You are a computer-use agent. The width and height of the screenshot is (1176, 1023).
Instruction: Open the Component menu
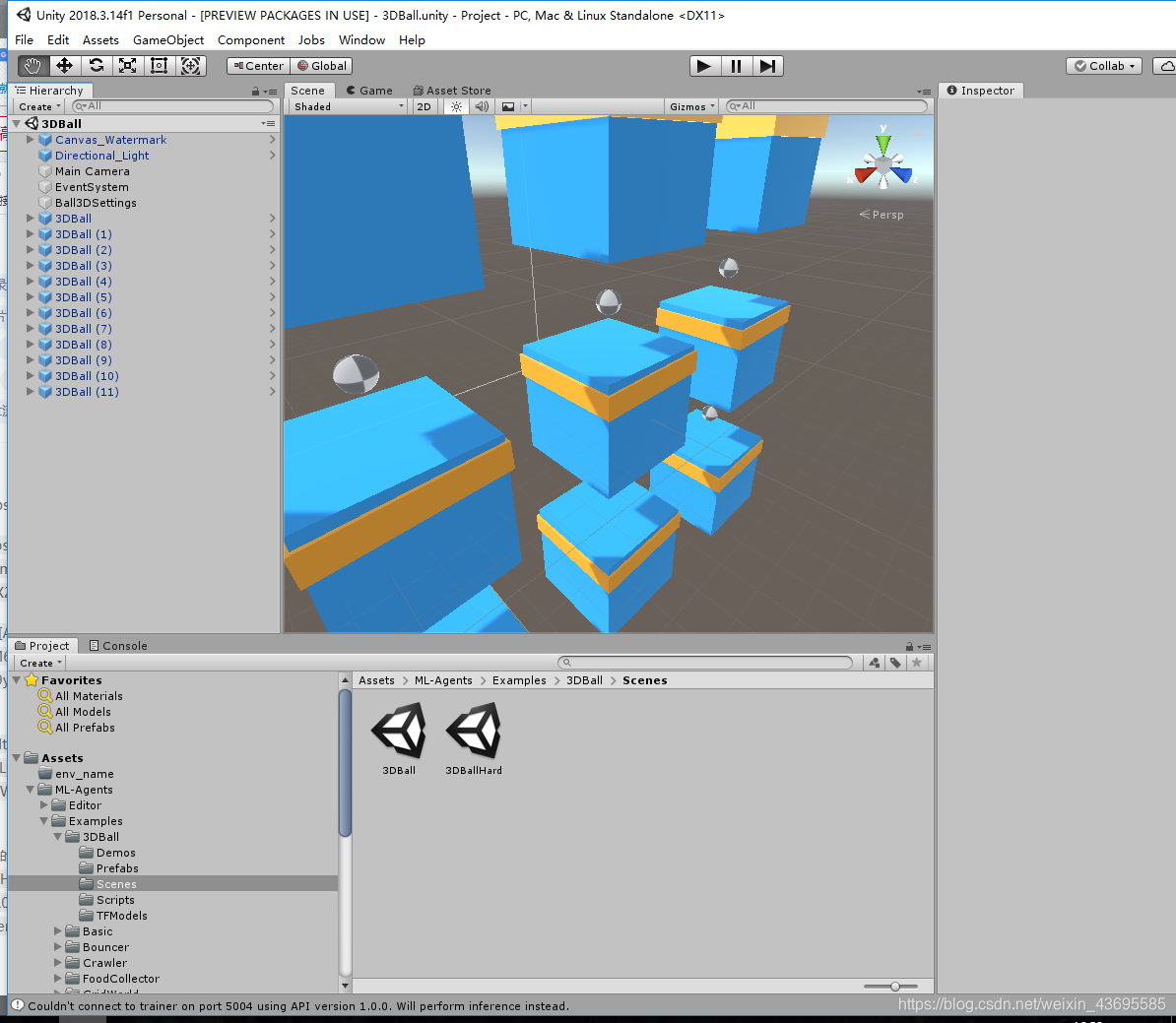[x=250, y=39]
